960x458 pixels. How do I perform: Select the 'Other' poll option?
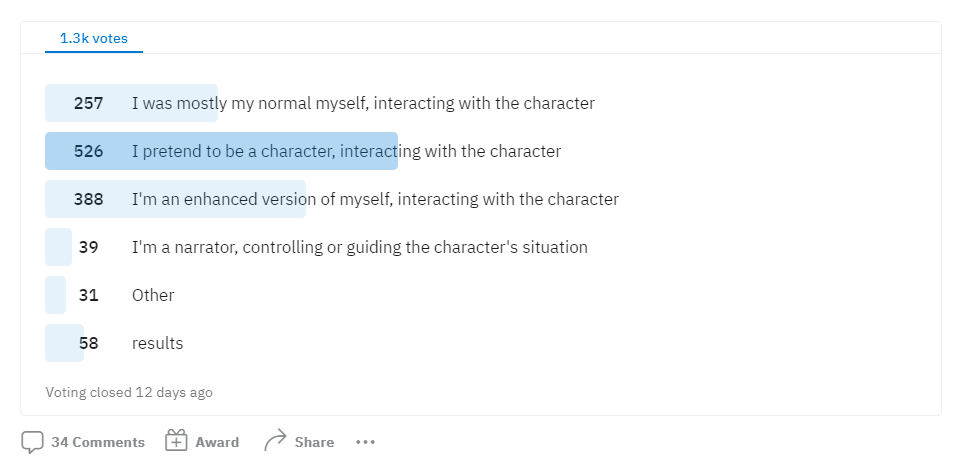(x=153, y=295)
